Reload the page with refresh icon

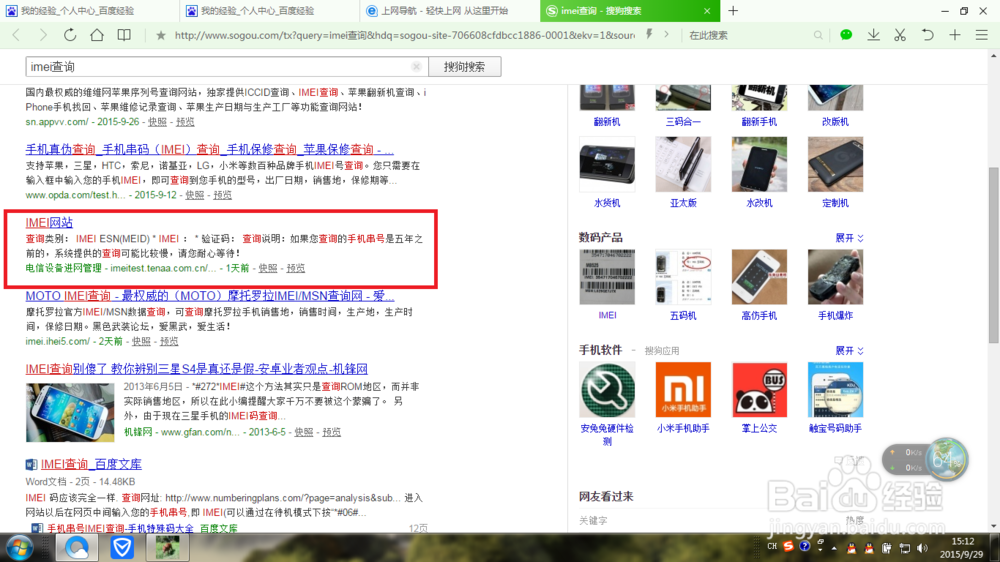coord(70,35)
